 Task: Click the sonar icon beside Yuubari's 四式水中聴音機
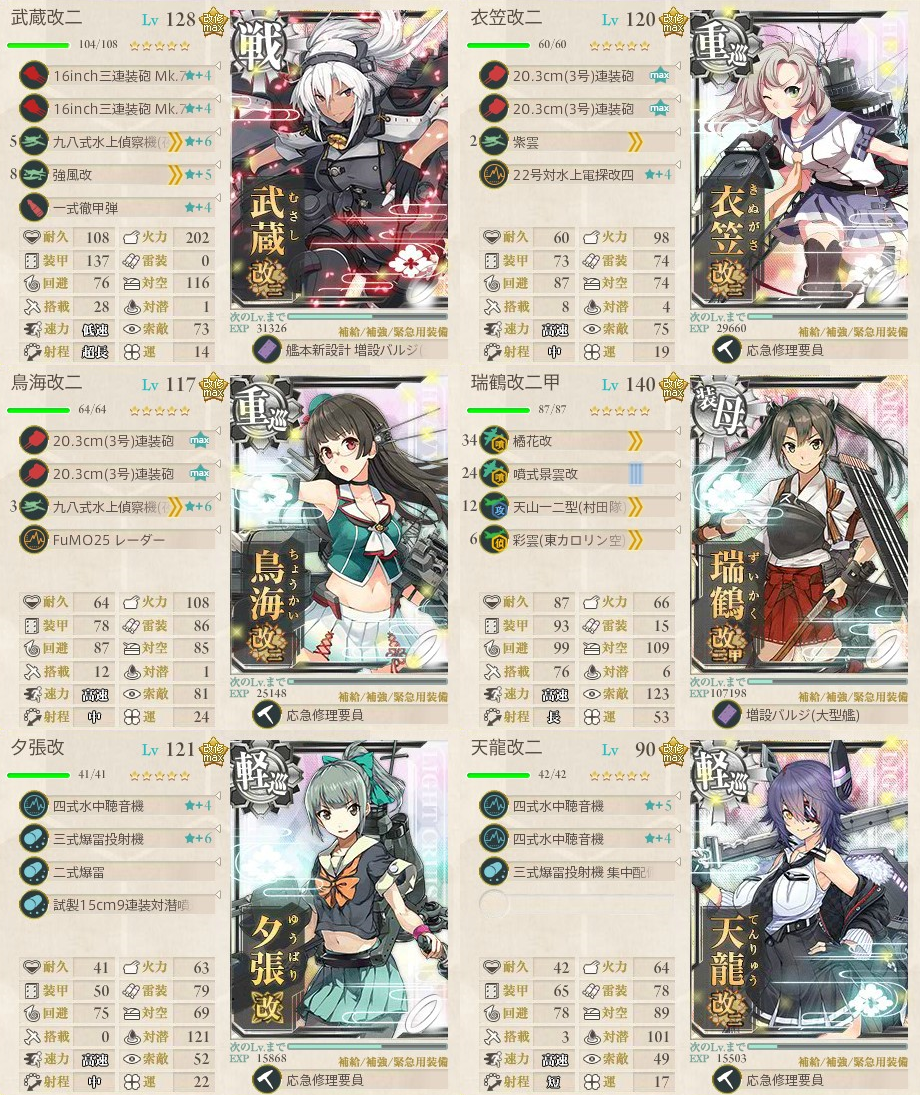[33, 805]
